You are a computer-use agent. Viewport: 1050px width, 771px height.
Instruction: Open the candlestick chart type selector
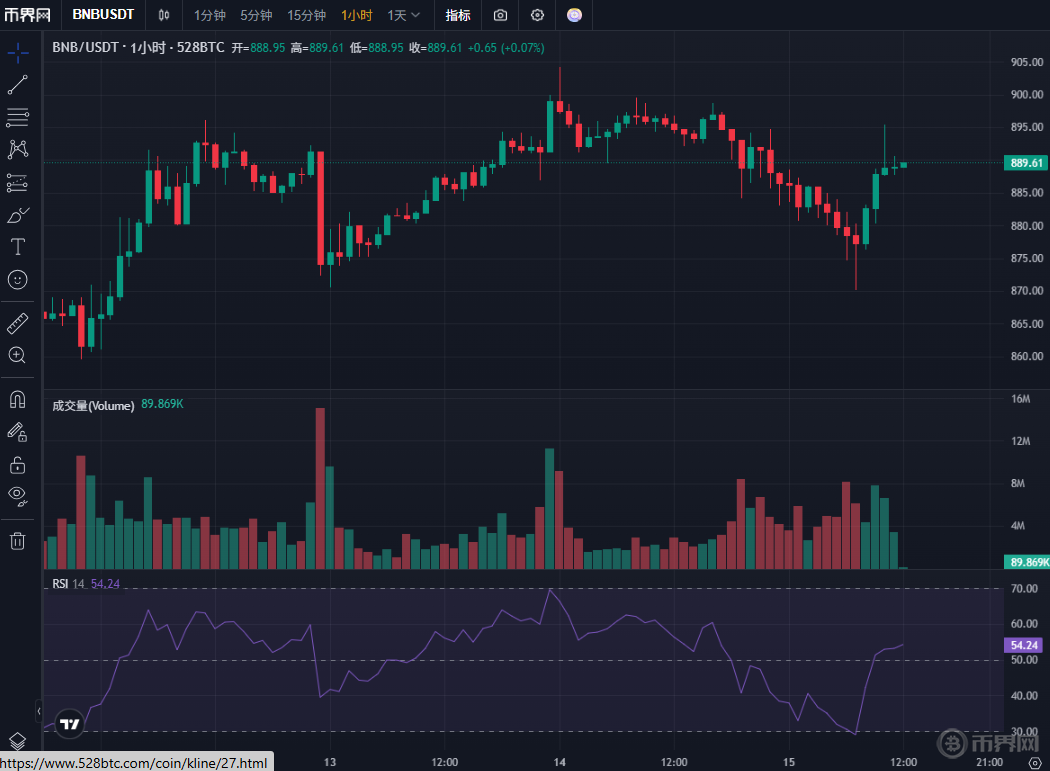[164, 15]
